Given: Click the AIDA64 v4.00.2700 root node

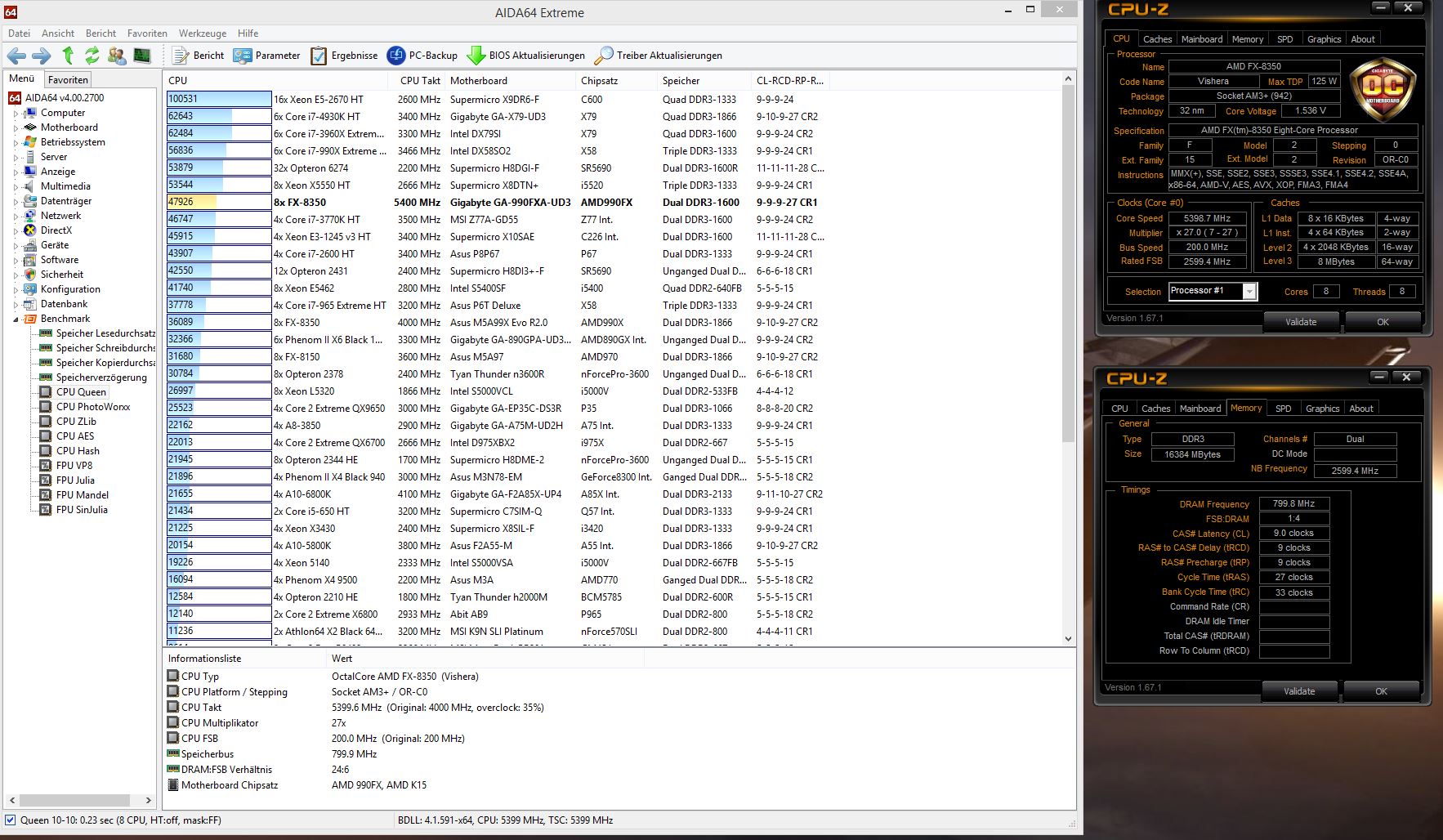Looking at the screenshot, I should (65, 97).
